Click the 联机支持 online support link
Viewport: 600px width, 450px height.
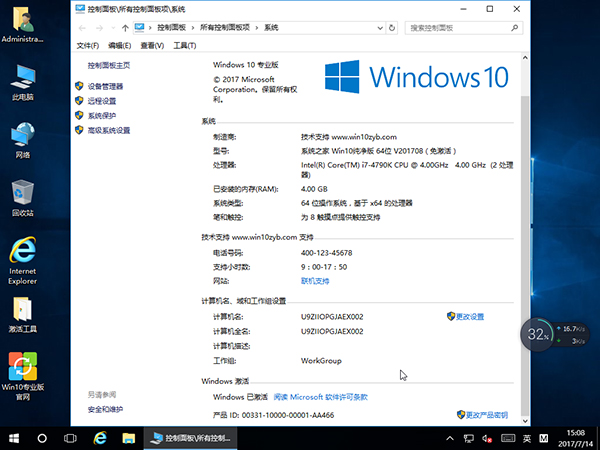315,281
